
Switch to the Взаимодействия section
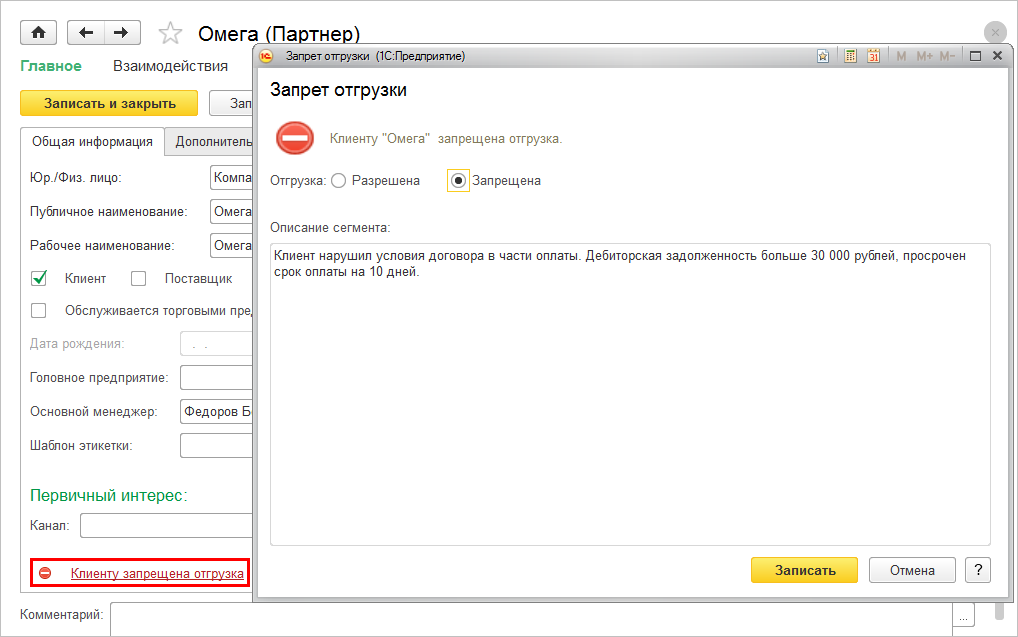(x=170, y=66)
